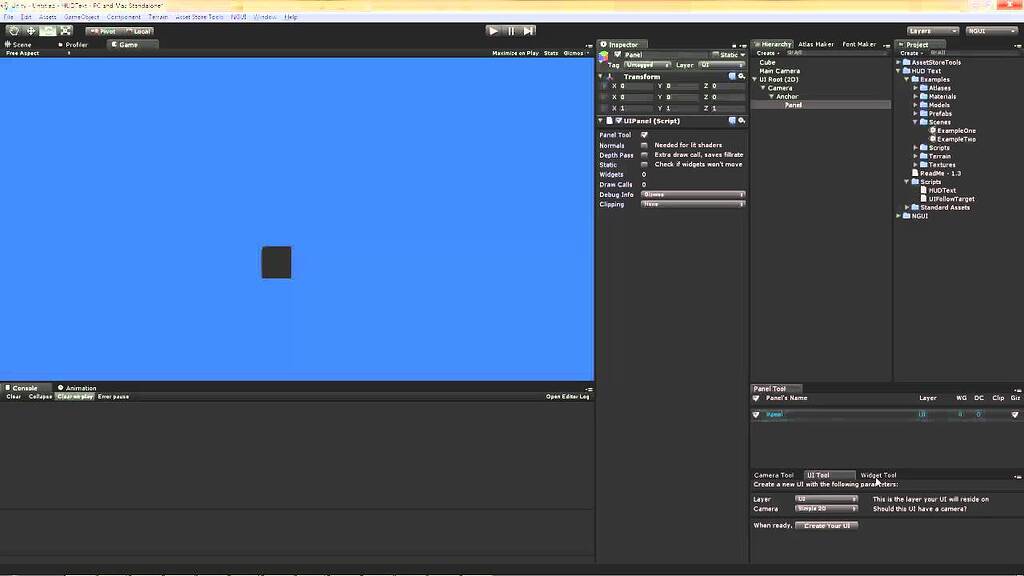Select Cube in the Hierarchy
This screenshot has width=1024, height=576.
(x=766, y=62)
